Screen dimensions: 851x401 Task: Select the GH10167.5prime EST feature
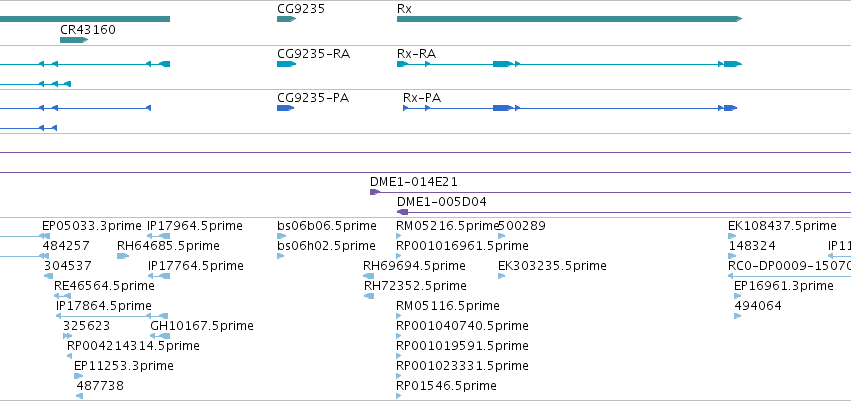[x=160, y=336]
